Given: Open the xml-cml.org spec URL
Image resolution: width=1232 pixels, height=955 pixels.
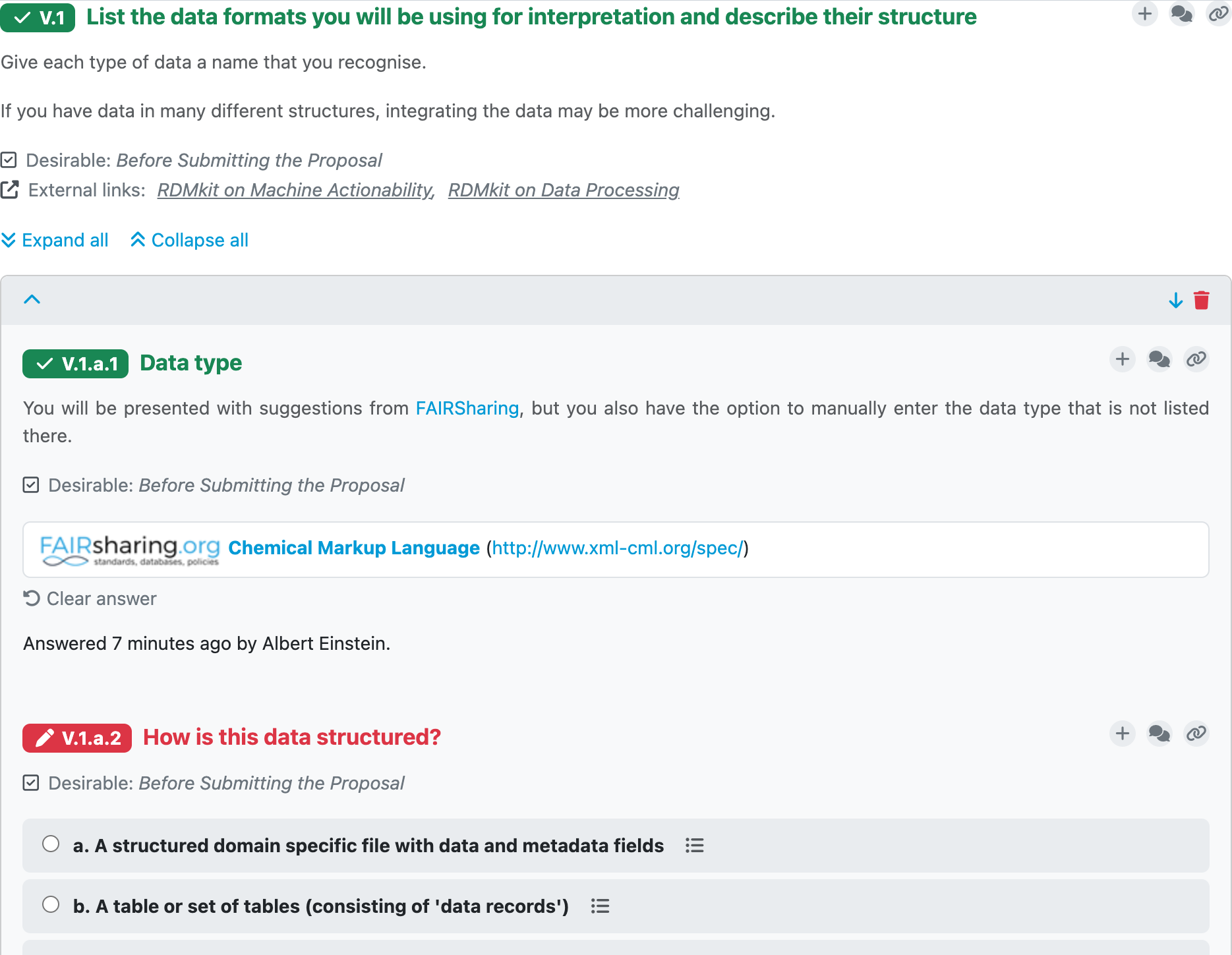Looking at the screenshot, I should tap(618, 548).
